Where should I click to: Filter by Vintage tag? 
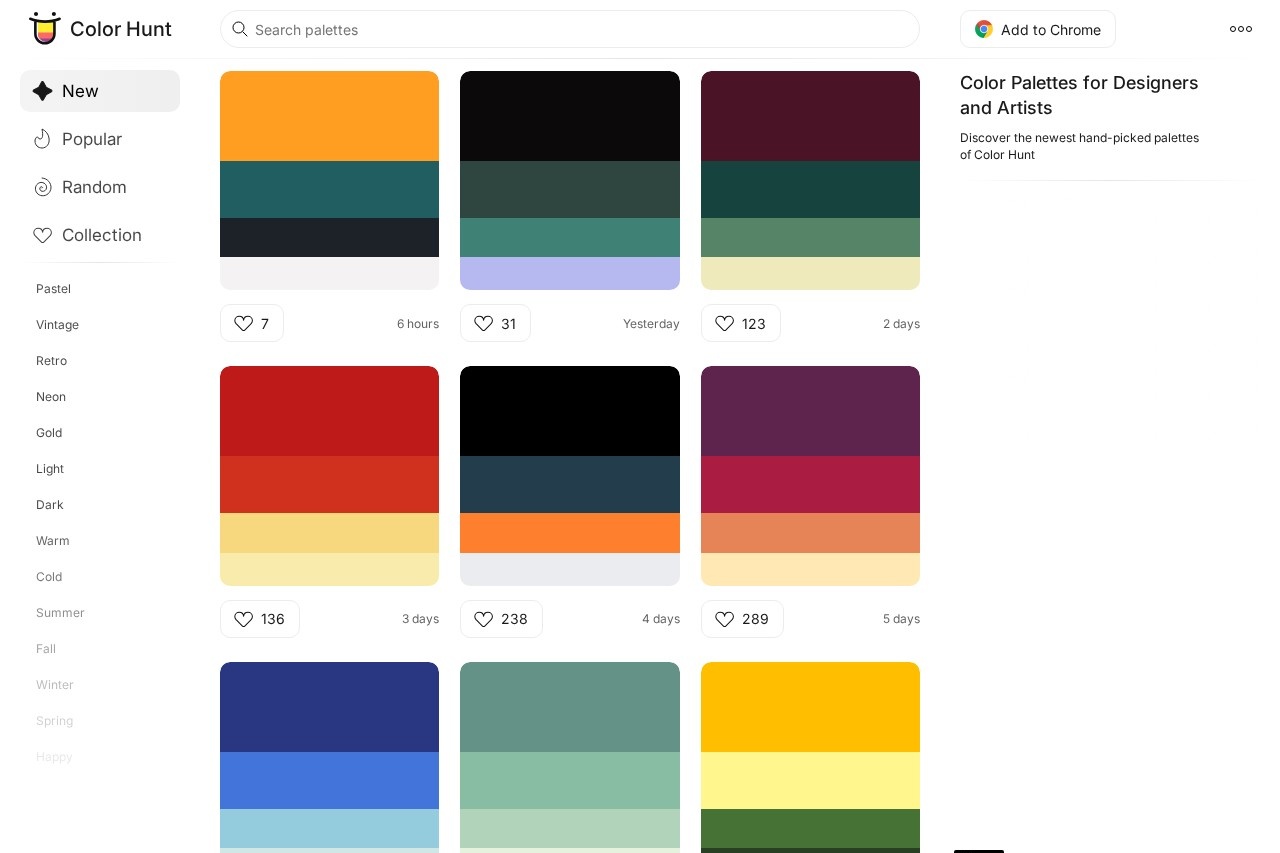point(57,325)
